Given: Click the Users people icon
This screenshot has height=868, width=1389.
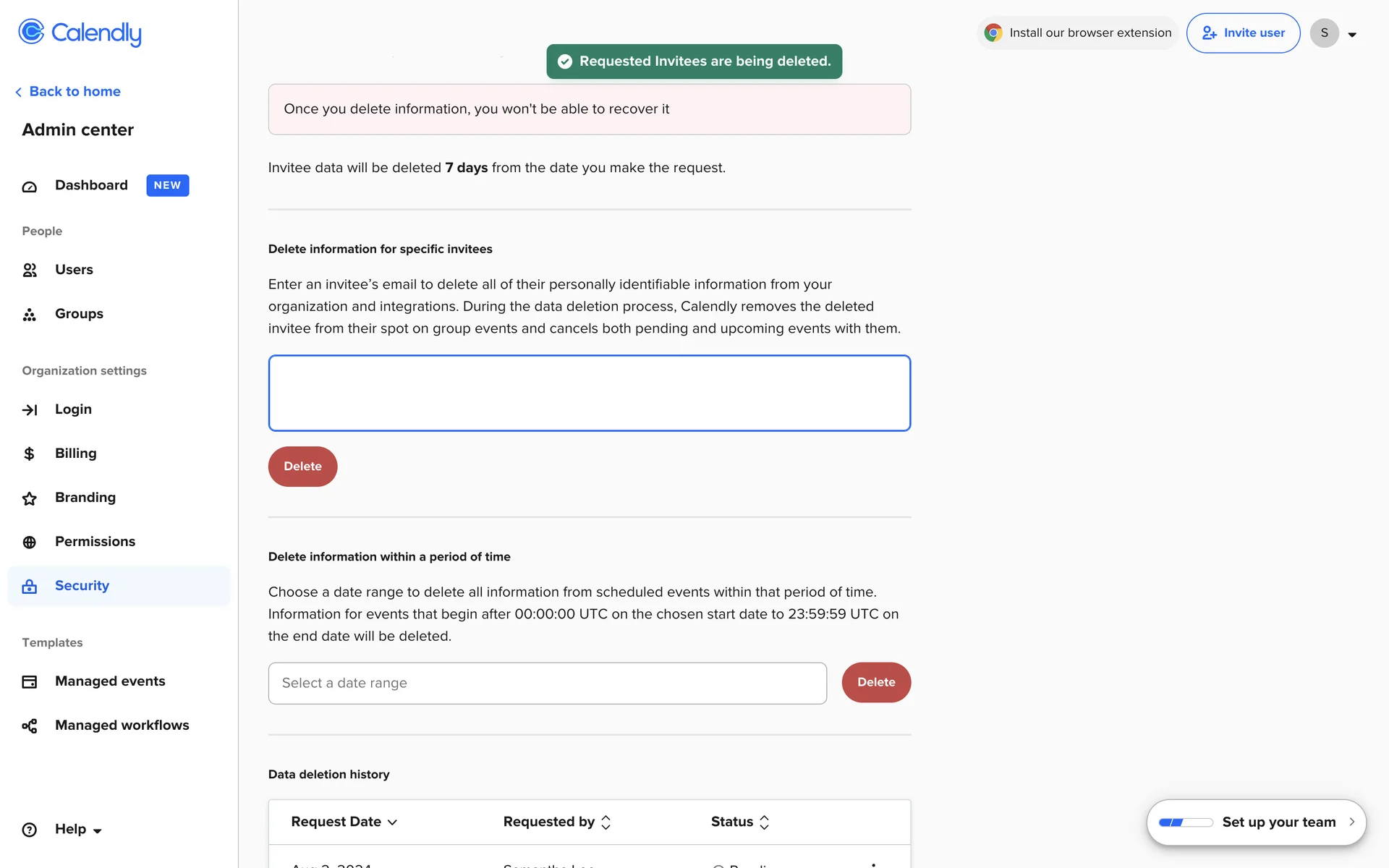Looking at the screenshot, I should pyautogui.click(x=30, y=271).
